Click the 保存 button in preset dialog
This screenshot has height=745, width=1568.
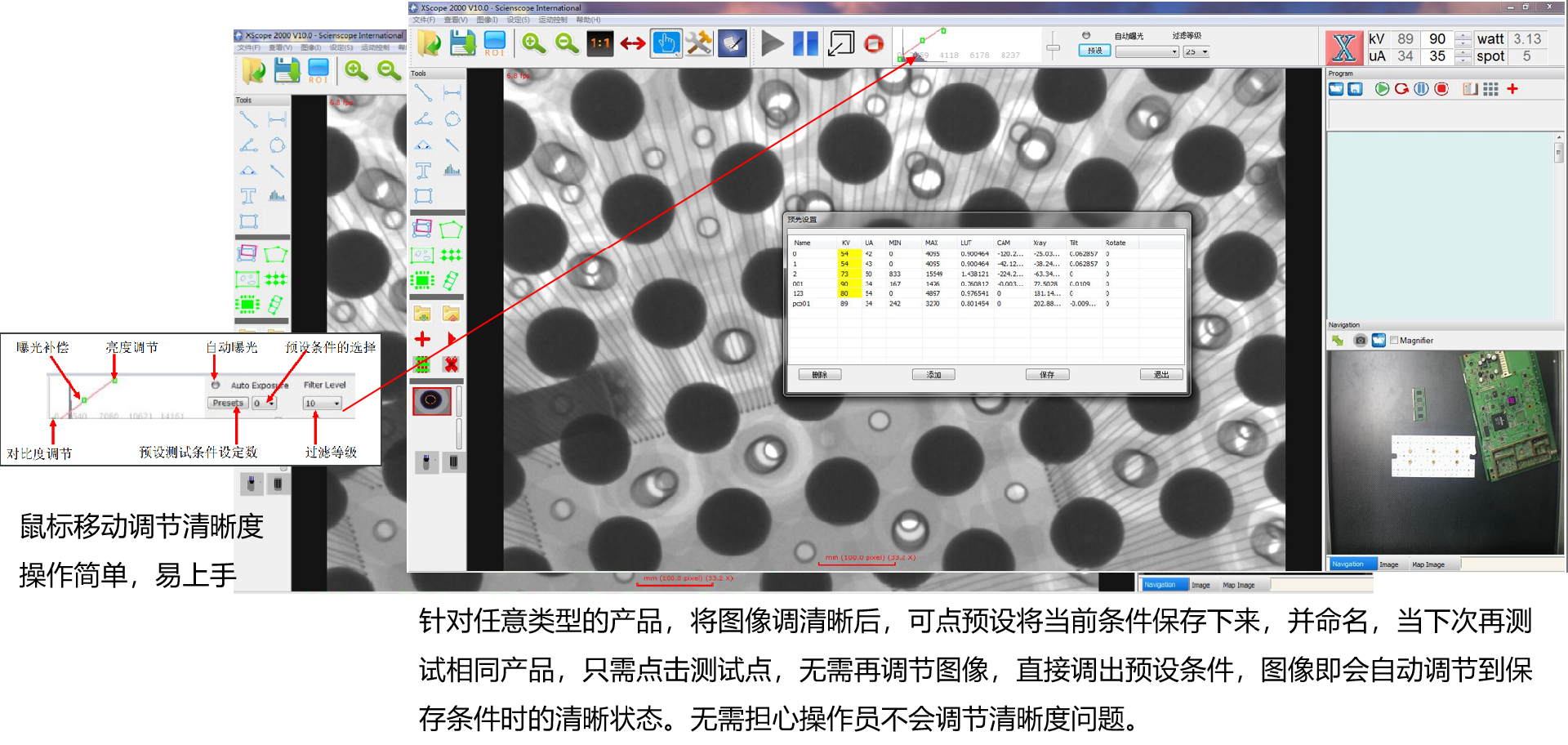tap(1047, 375)
